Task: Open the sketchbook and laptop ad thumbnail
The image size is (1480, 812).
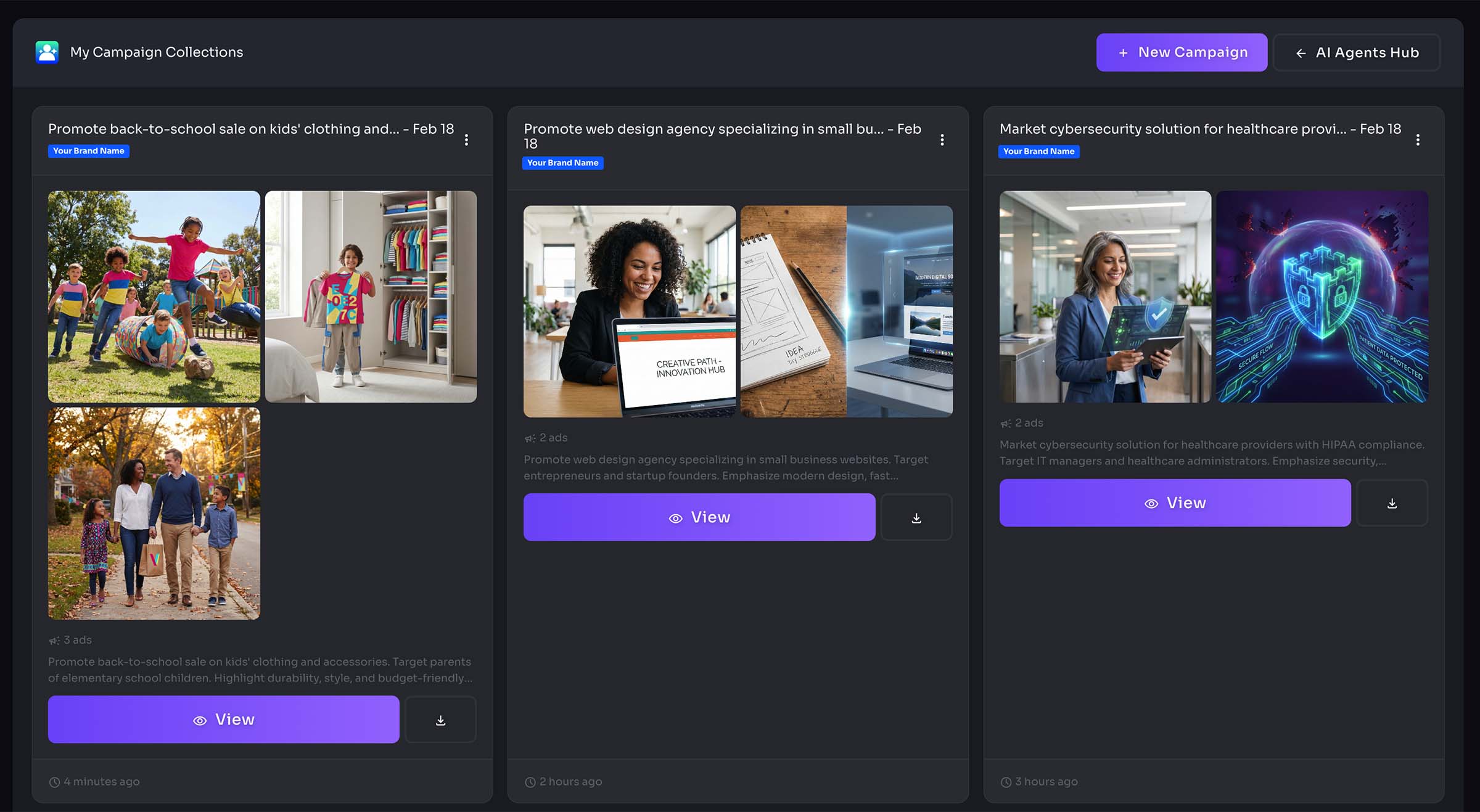Action: [x=846, y=311]
